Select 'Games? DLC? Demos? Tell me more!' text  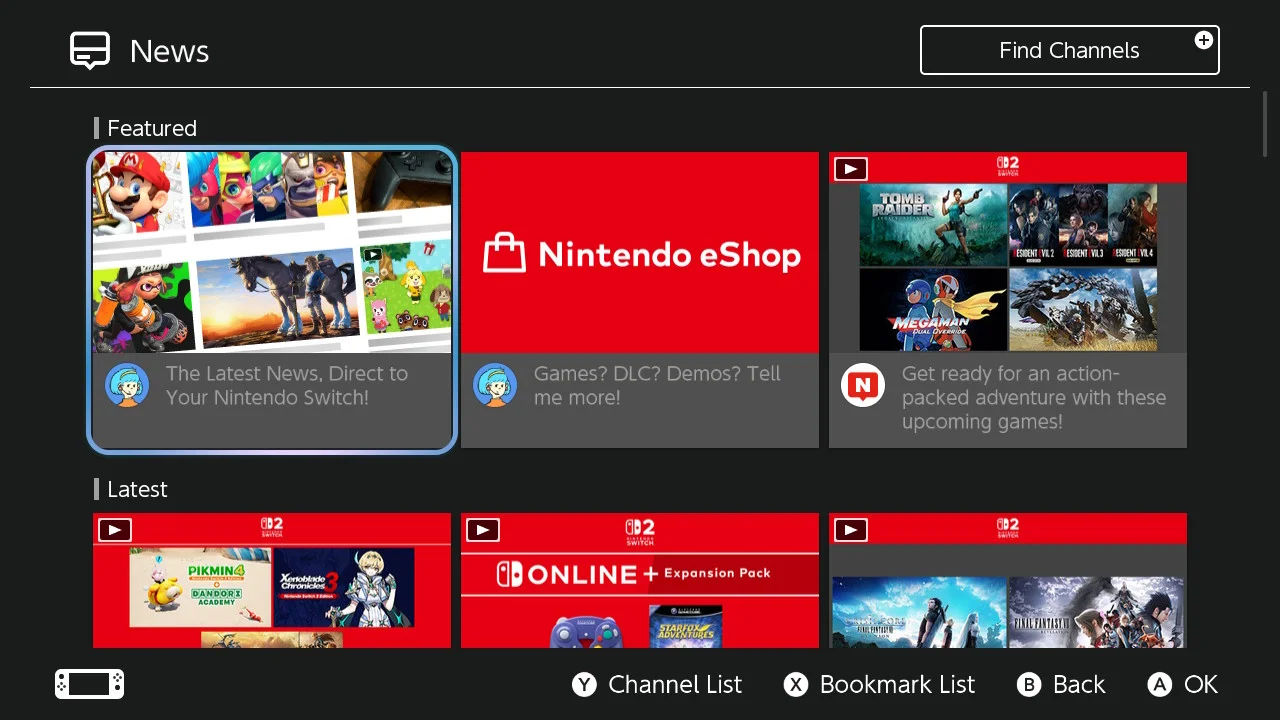click(657, 385)
